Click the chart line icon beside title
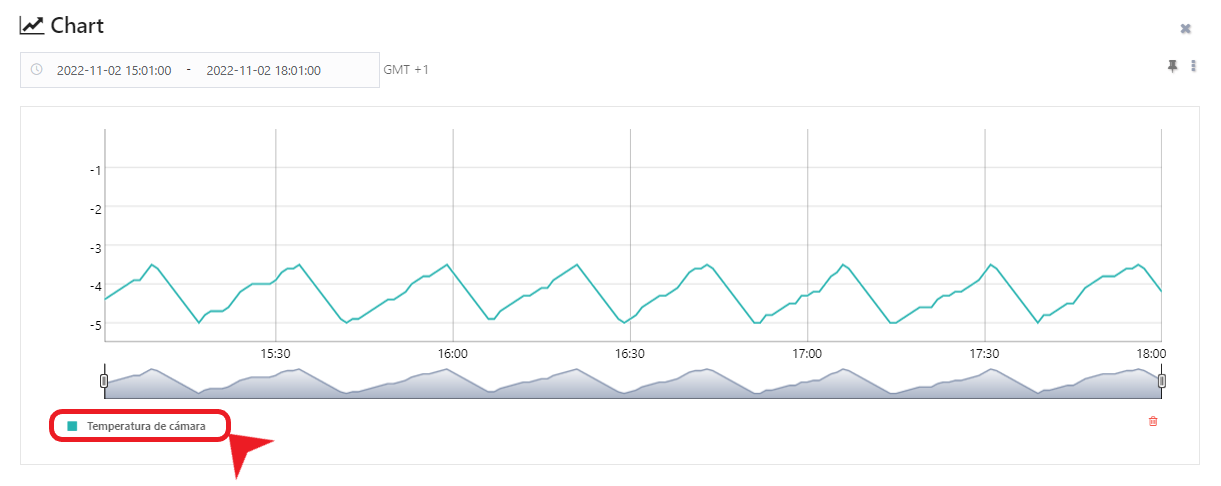1221x486 pixels. click(x=32, y=26)
